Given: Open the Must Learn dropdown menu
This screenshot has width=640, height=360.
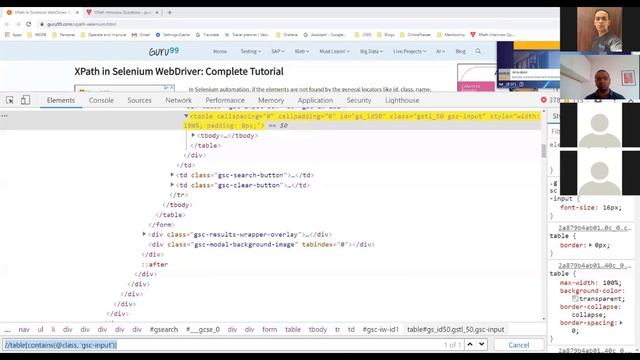Looking at the screenshot, I should 334,51.
